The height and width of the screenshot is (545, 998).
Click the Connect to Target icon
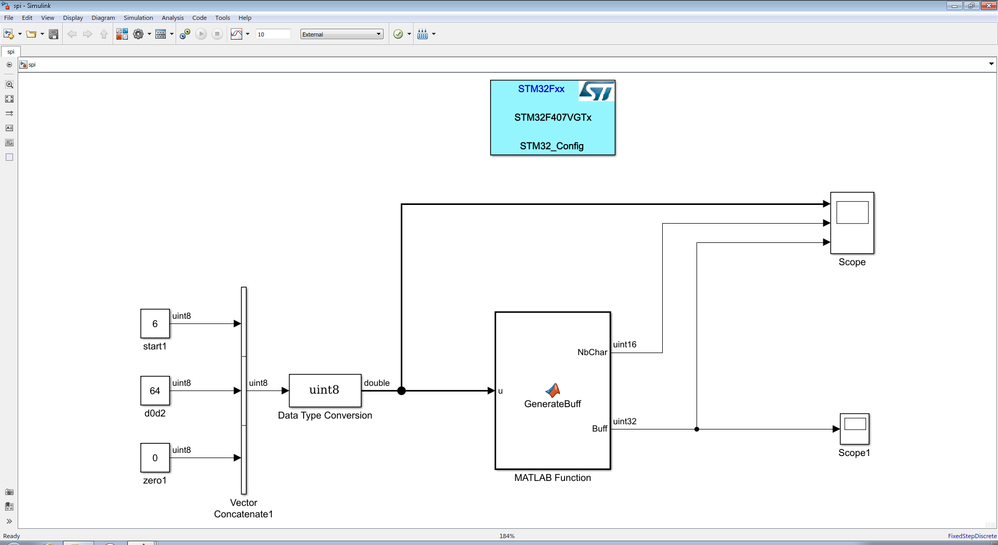(185, 34)
